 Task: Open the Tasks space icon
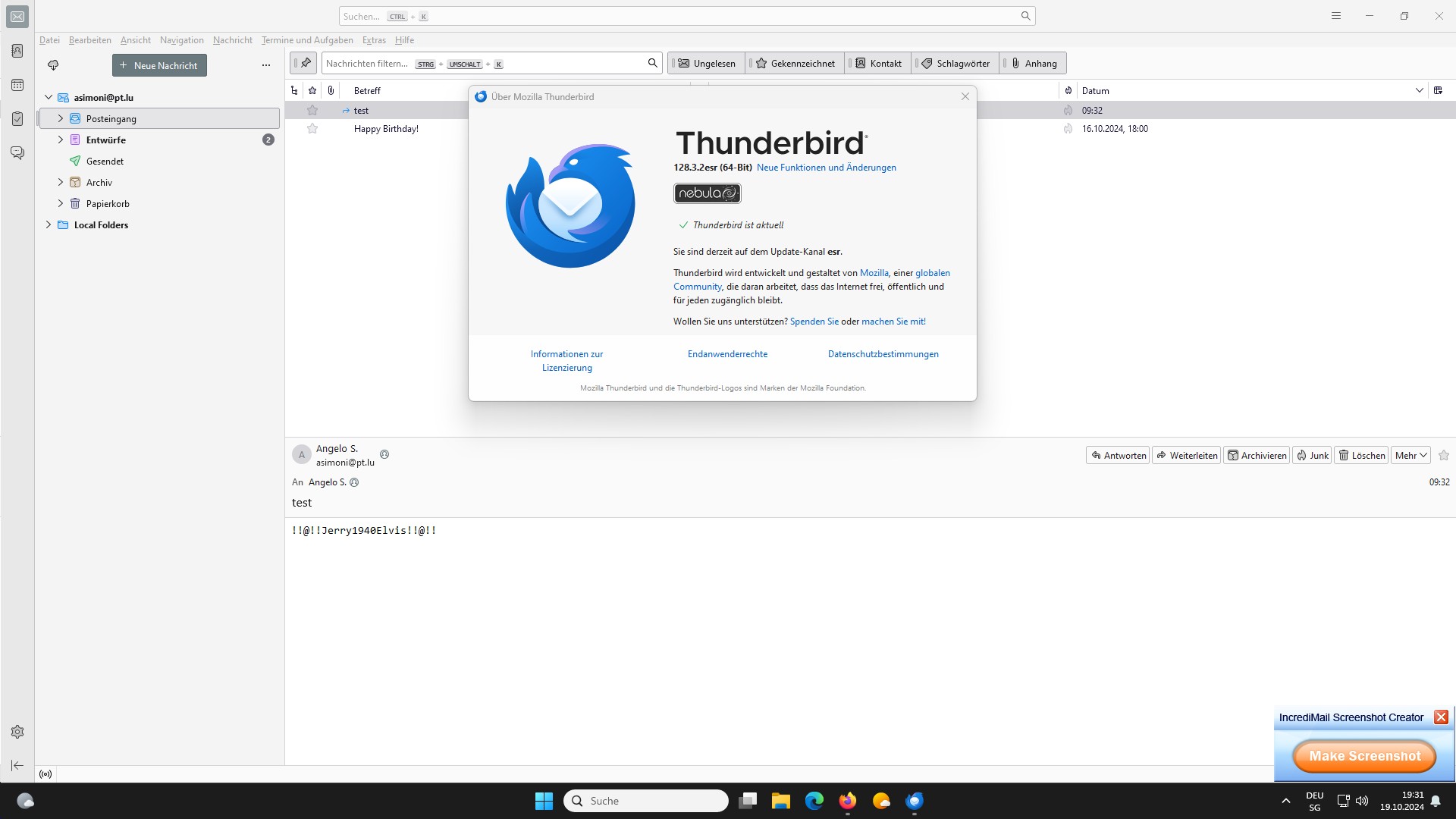pyautogui.click(x=17, y=119)
